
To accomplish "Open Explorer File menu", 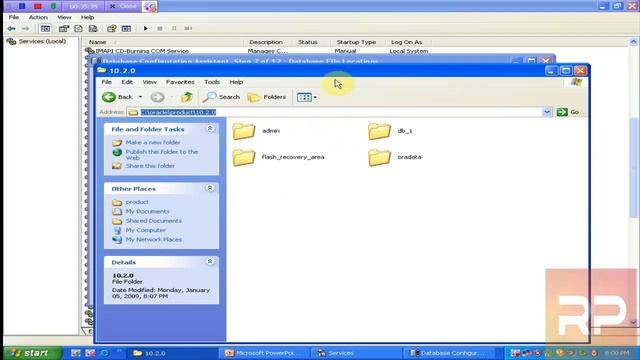I will (107, 82).
